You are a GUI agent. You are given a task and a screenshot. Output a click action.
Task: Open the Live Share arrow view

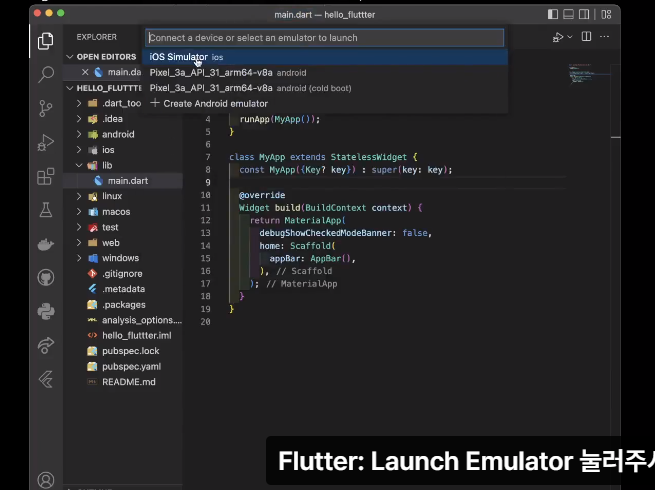point(46,345)
